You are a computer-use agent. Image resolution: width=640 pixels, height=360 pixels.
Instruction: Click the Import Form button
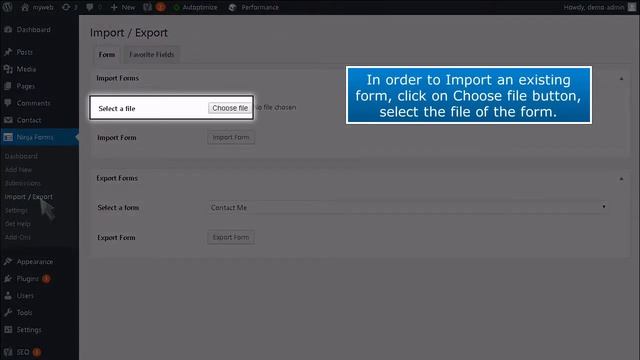231,137
